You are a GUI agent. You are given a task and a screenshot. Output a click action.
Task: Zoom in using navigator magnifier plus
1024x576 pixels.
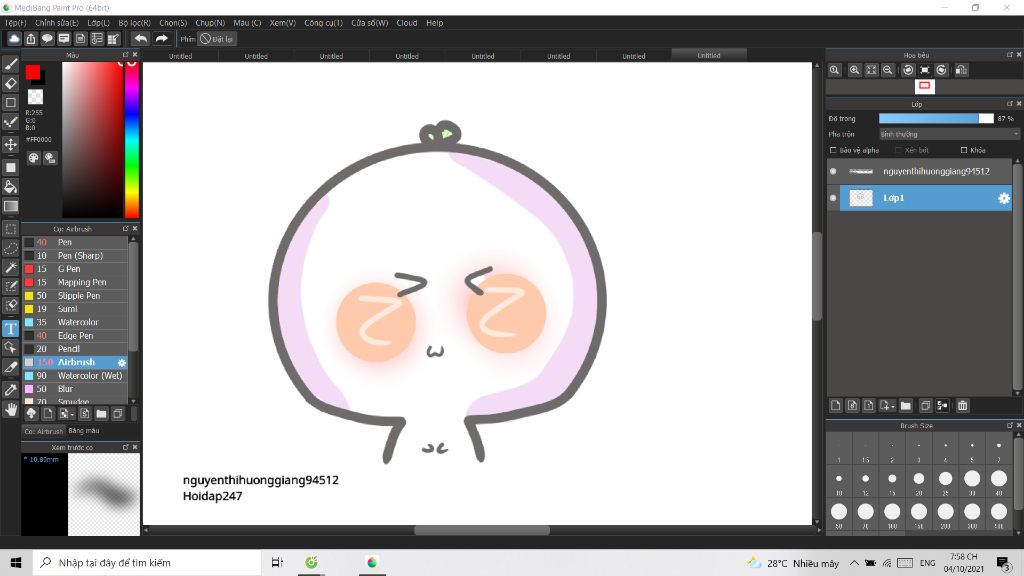[x=854, y=70]
